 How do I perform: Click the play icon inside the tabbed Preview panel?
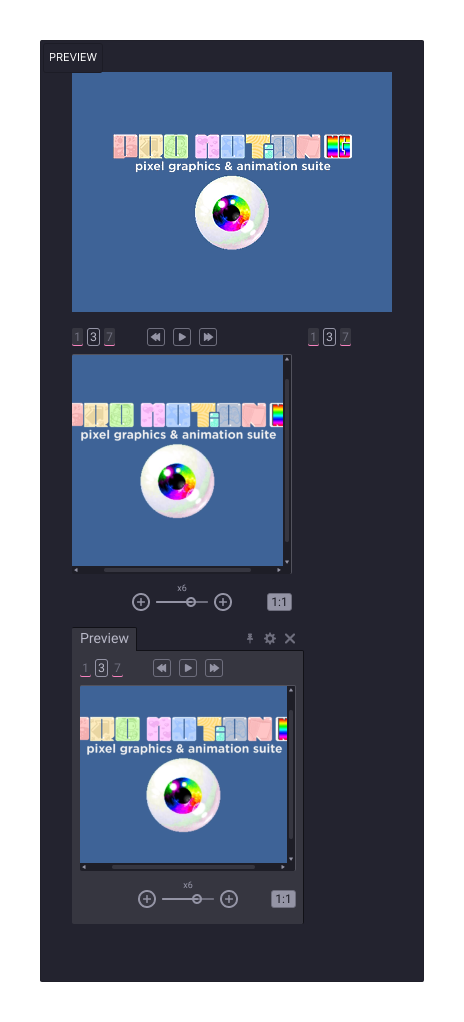click(x=188, y=668)
